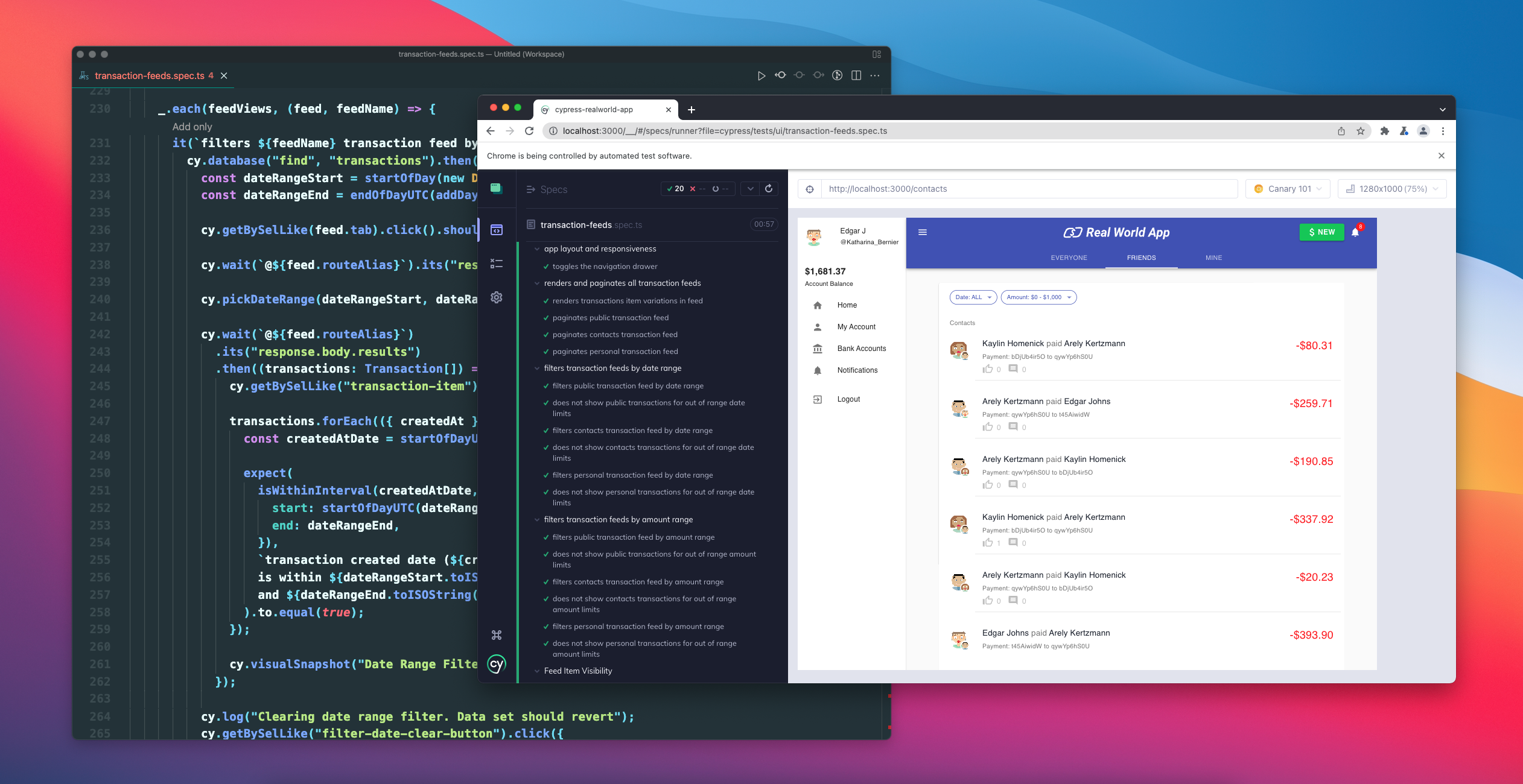Click the Selector Playground crosshair icon
Screen dimensions: 1523x784
811,188
